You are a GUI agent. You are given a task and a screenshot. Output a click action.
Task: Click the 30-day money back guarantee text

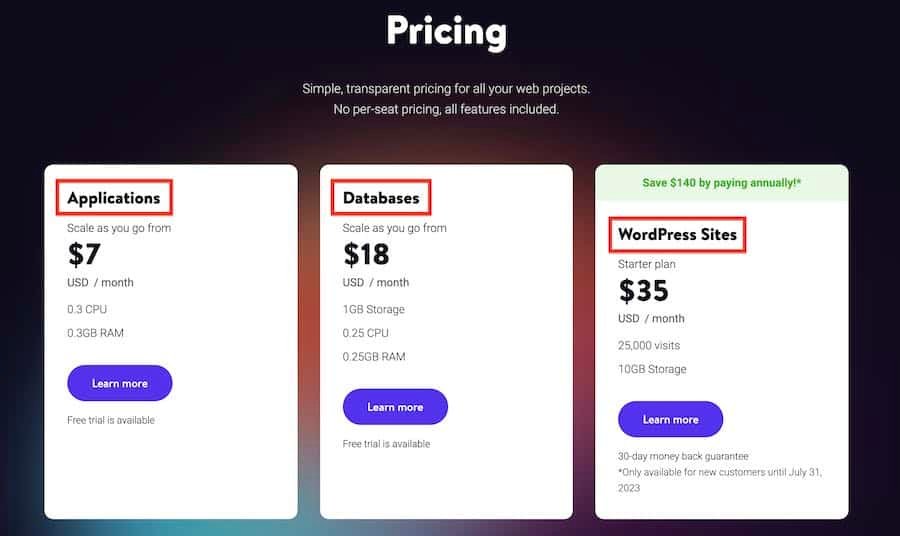click(683, 456)
